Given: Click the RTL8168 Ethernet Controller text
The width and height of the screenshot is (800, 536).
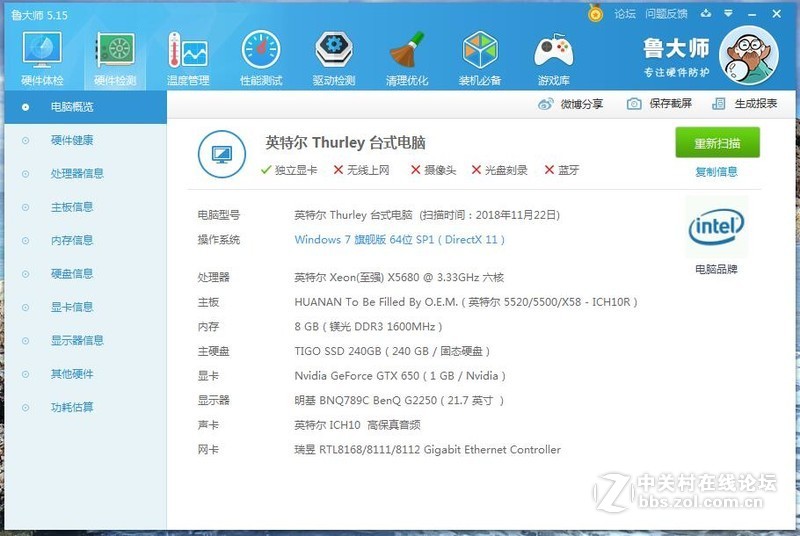Looking at the screenshot, I should point(427,450).
